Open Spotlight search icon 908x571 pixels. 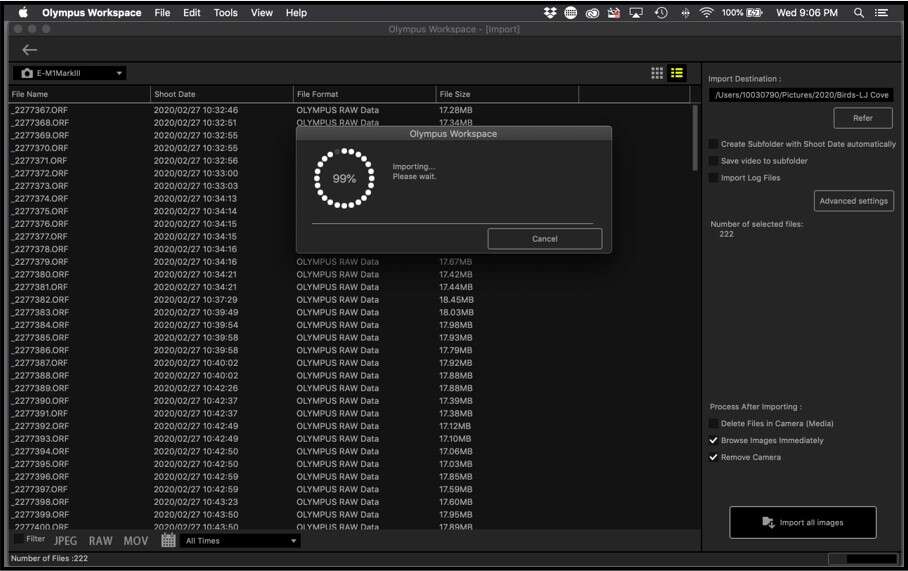[x=859, y=13]
